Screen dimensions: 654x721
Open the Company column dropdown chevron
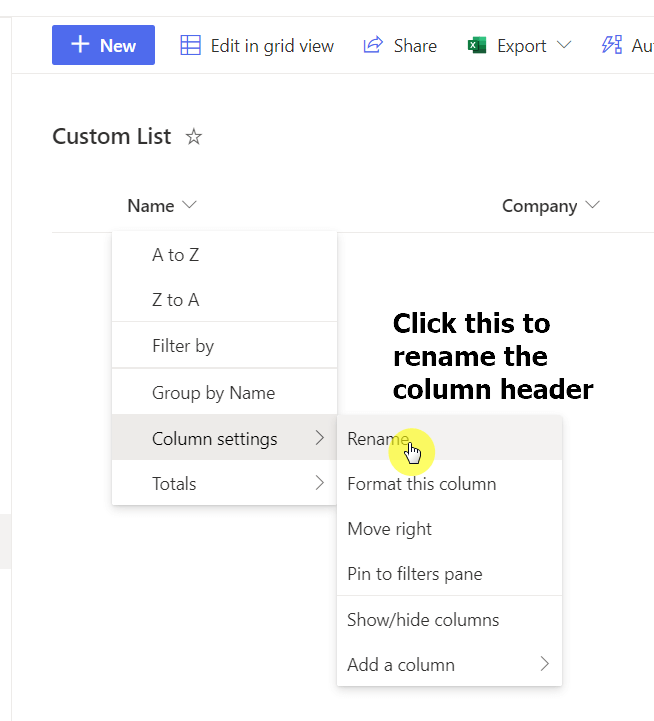tap(592, 205)
